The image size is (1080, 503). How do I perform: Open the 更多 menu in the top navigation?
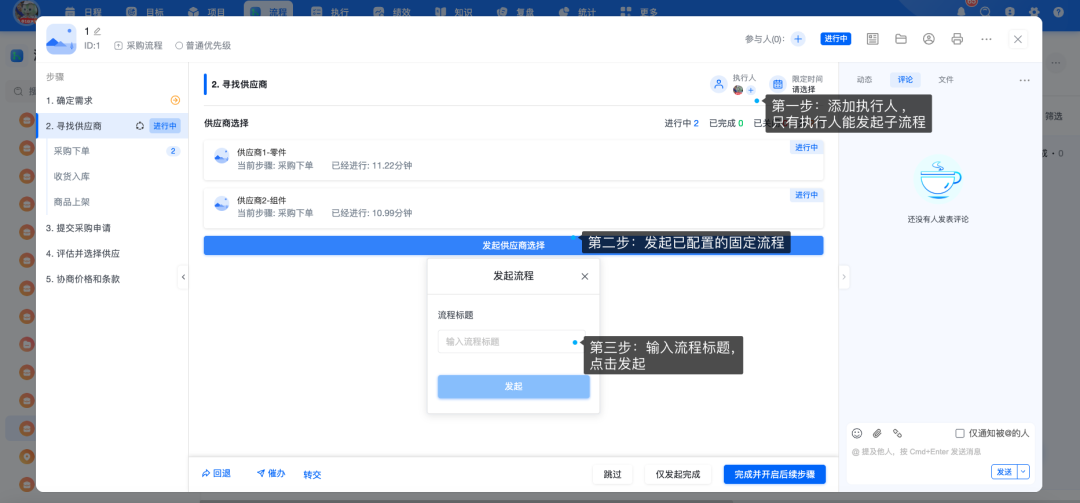coord(639,12)
